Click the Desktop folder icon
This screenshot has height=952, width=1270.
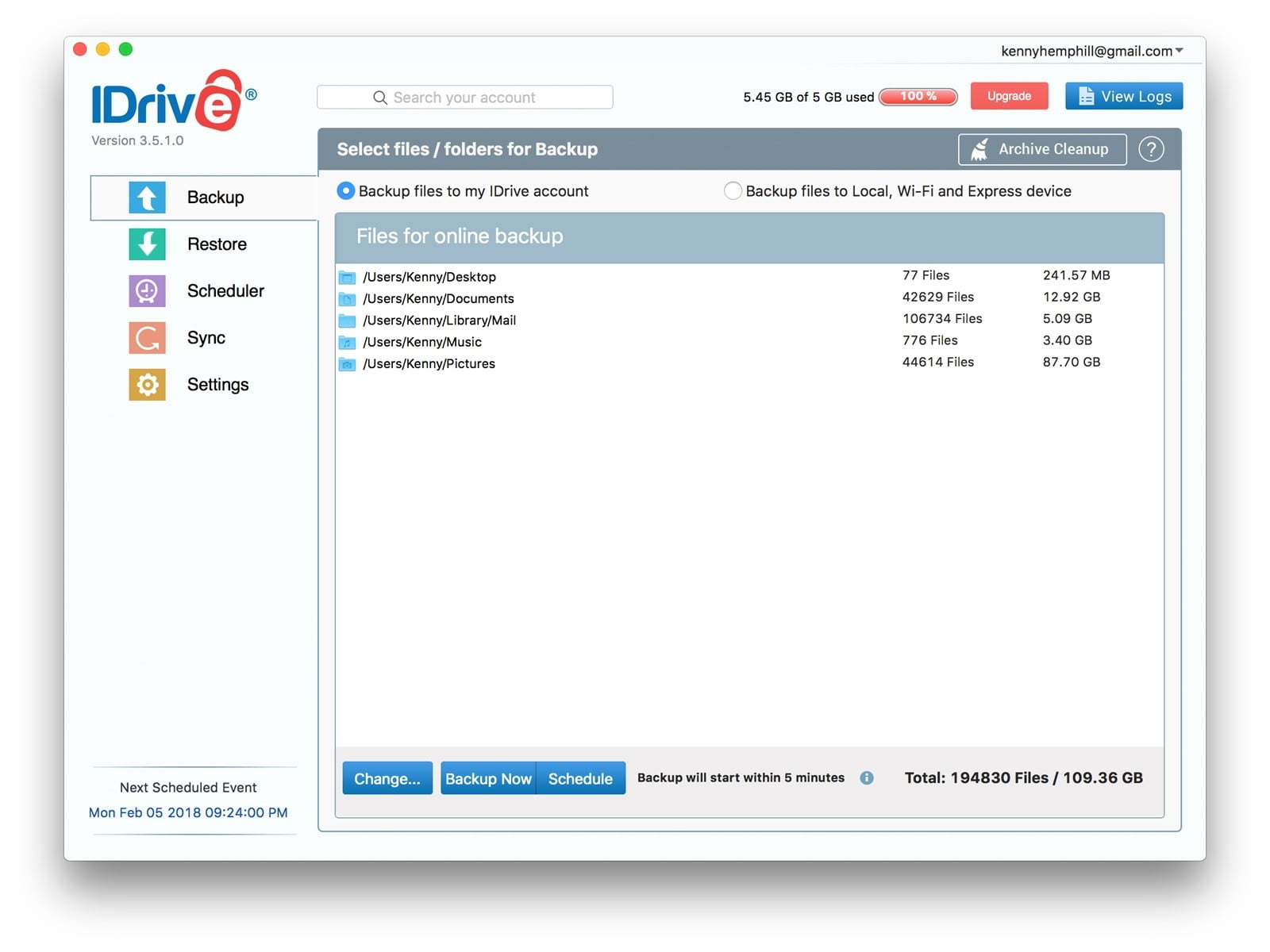(347, 277)
